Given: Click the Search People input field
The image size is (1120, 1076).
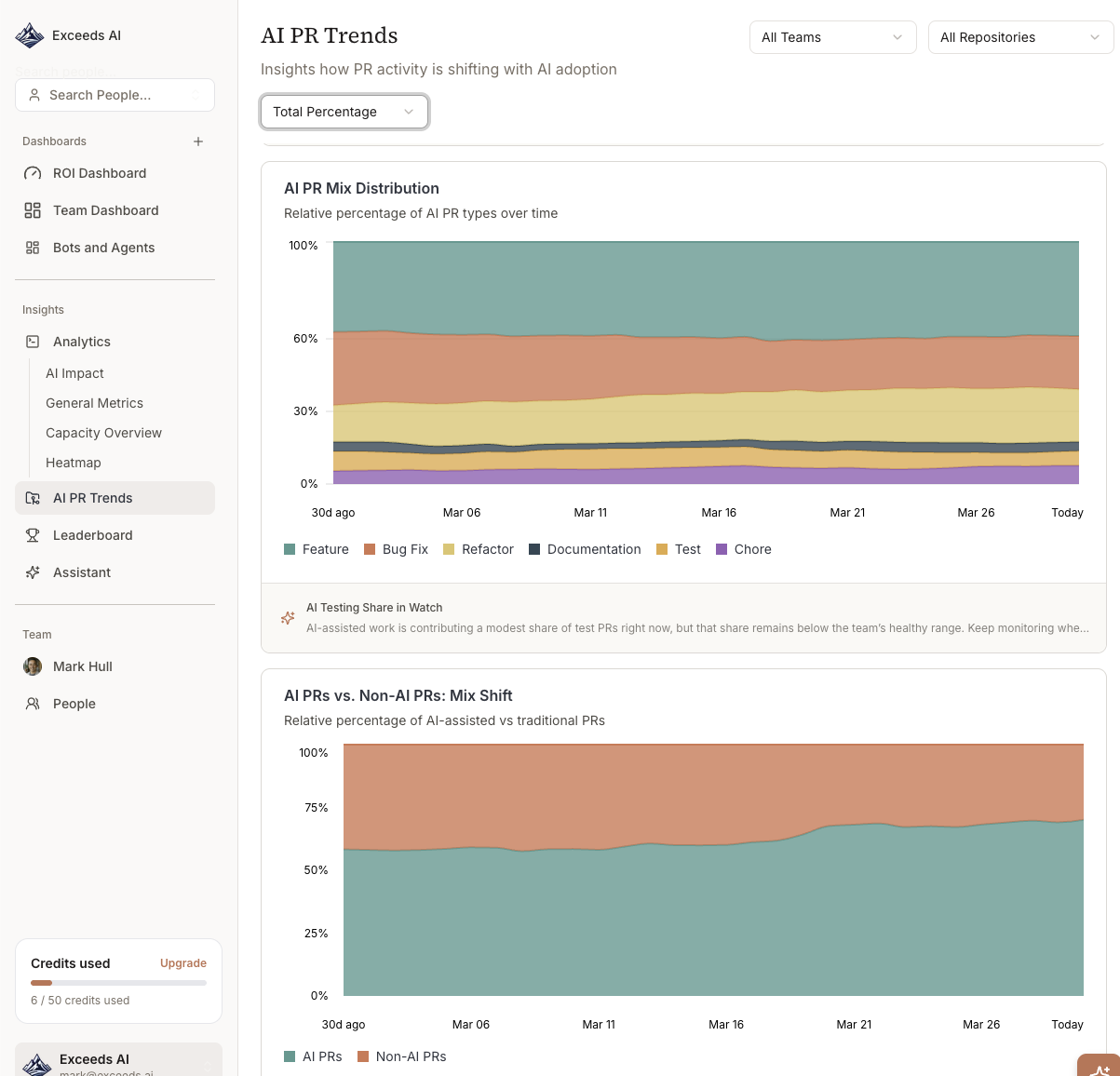Looking at the screenshot, I should tap(115, 95).
